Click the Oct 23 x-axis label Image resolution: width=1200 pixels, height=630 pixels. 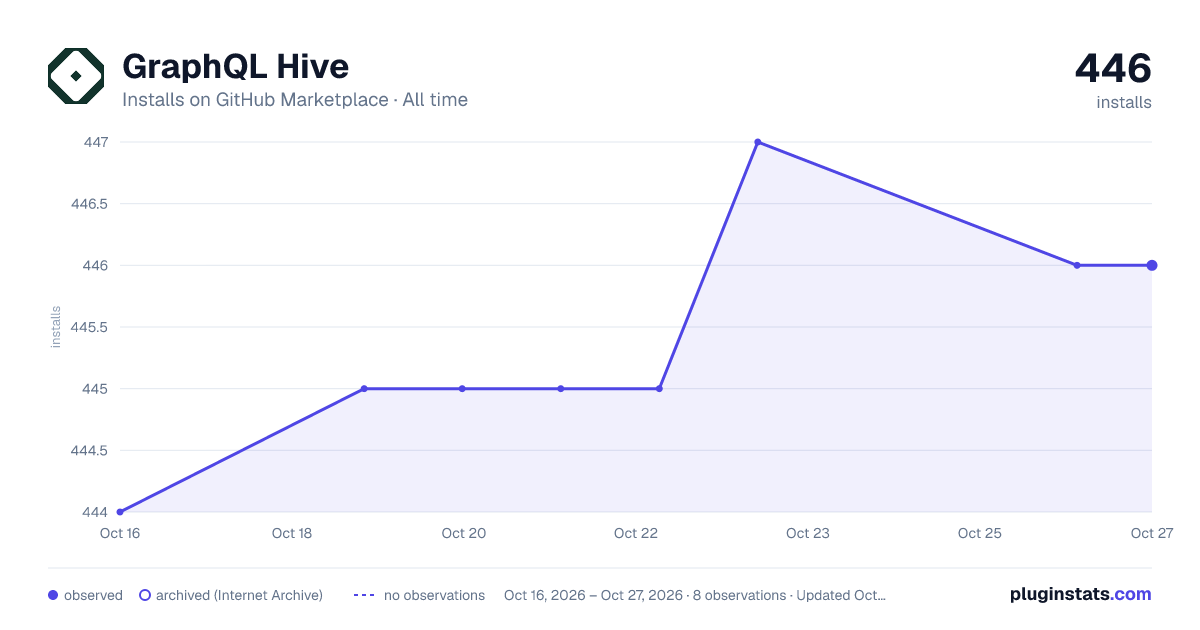click(x=808, y=533)
